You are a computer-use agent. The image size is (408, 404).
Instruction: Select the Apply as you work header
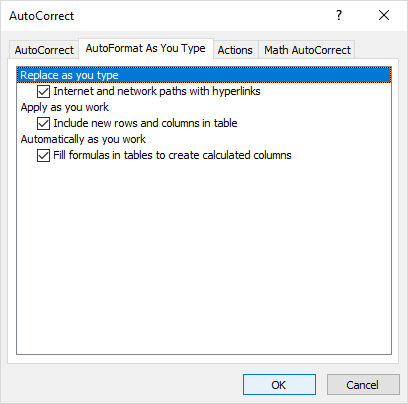tap(65, 107)
